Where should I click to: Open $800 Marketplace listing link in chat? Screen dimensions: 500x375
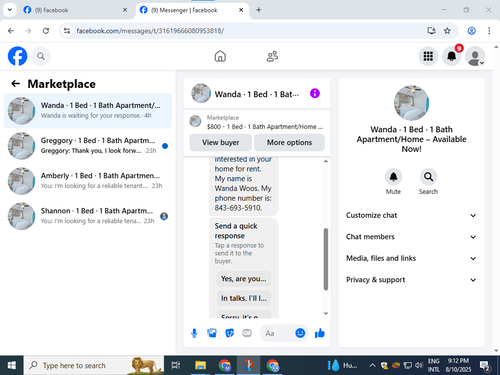pyautogui.click(x=257, y=122)
